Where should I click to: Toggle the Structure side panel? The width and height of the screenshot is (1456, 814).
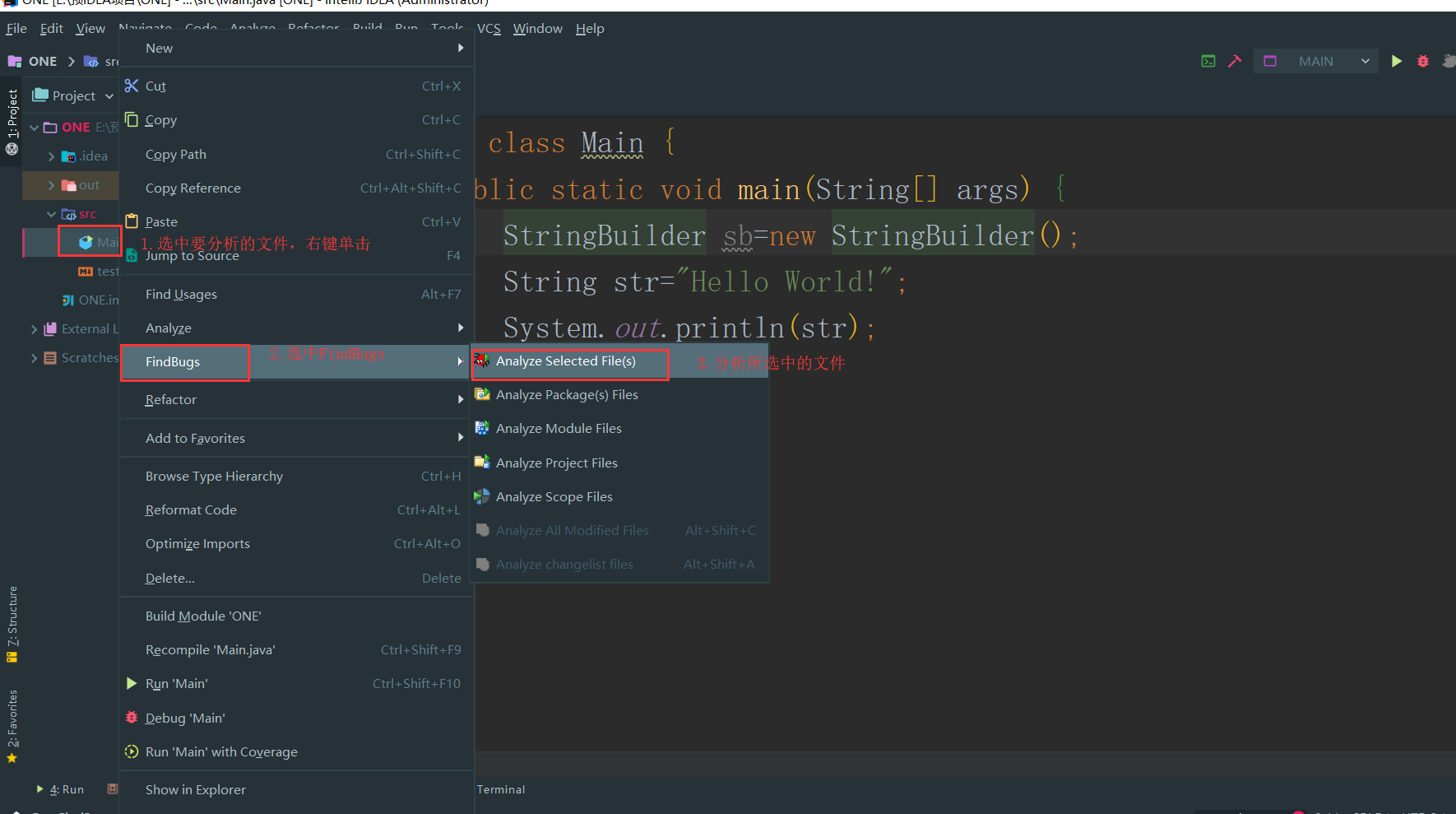coord(12,623)
